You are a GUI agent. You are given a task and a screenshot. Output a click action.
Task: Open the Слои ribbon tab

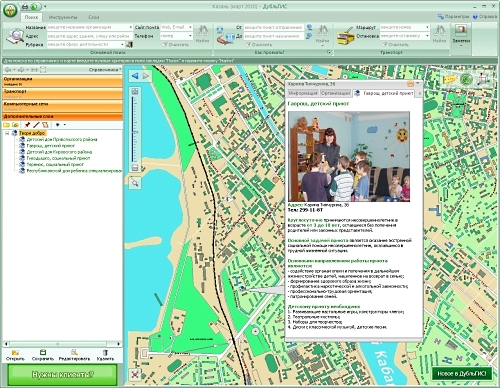[x=94, y=17]
